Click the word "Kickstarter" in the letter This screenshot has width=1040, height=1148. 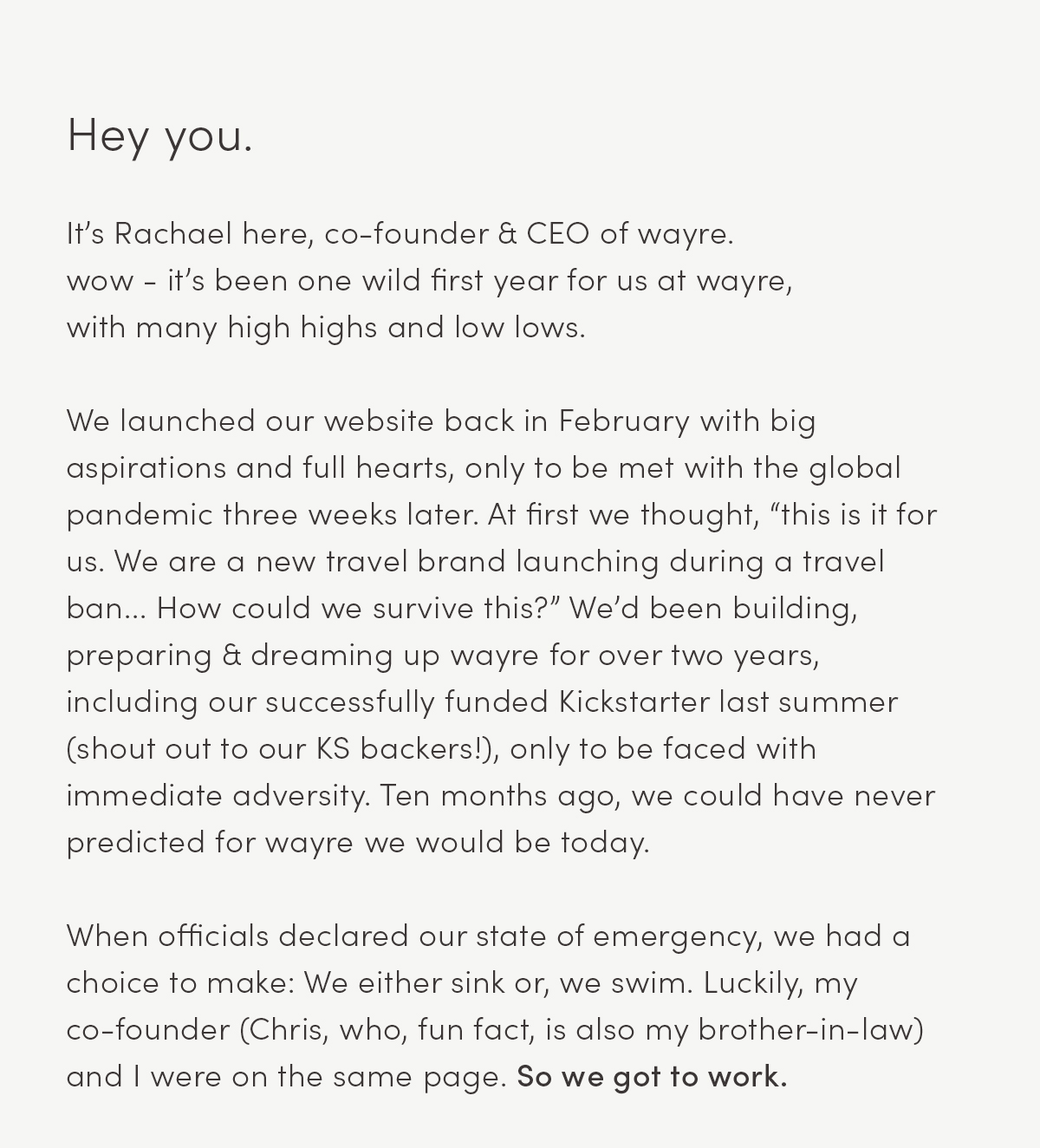634,701
